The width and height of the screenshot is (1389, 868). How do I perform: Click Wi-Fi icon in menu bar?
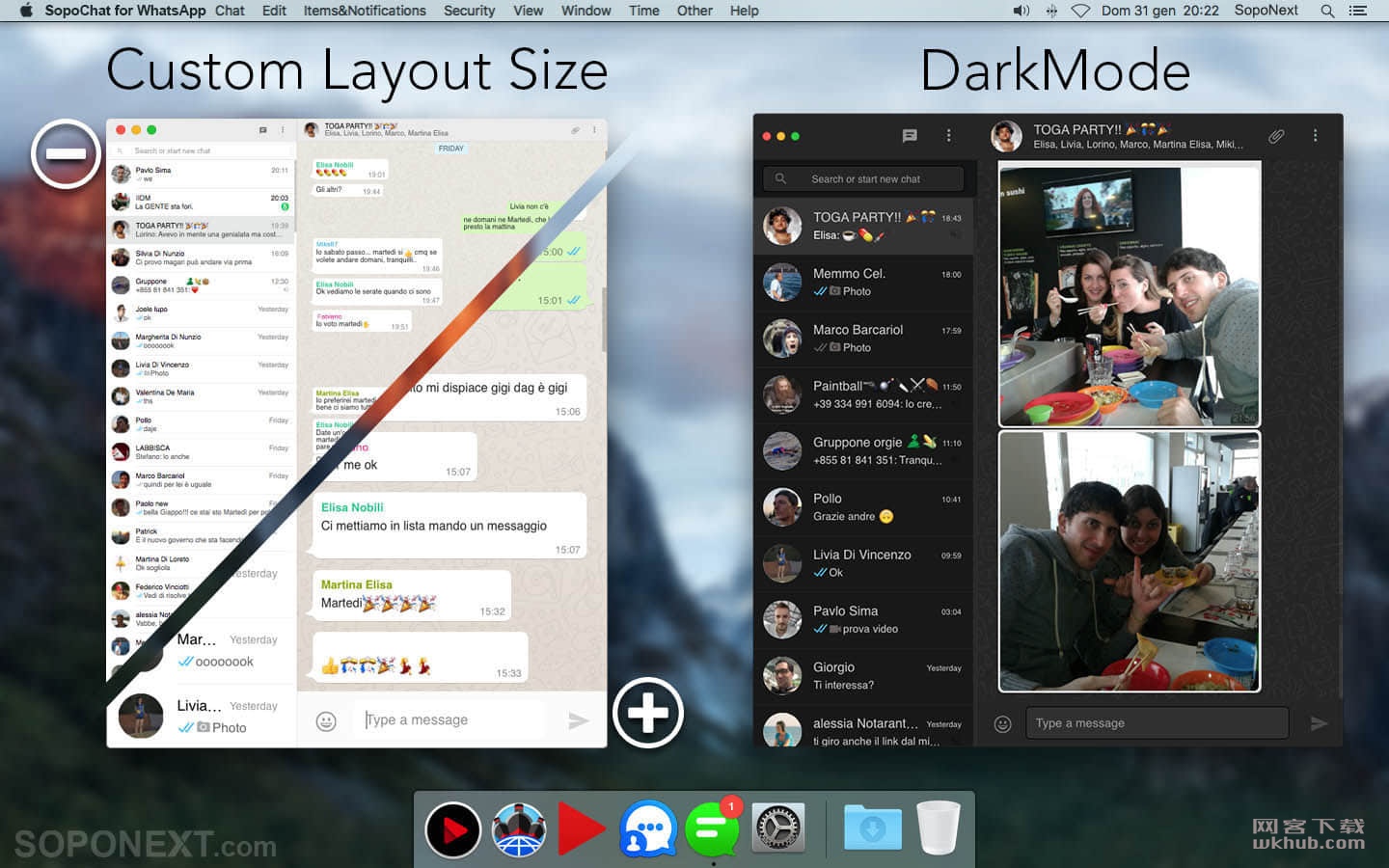pyautogui.click(x=1080, y=11)
